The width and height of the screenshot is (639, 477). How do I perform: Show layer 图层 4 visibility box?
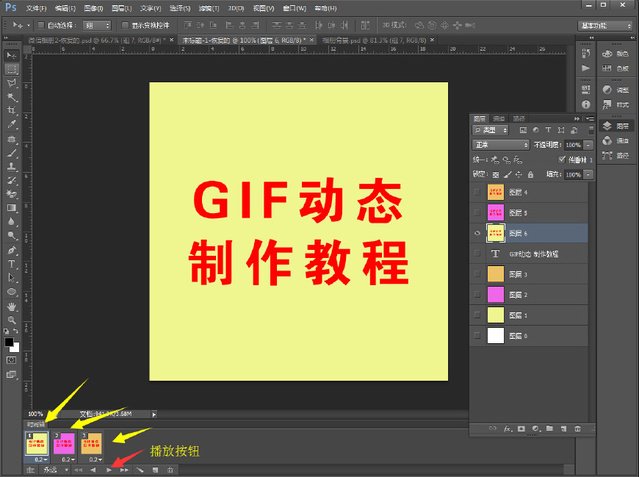click(477, 192)
